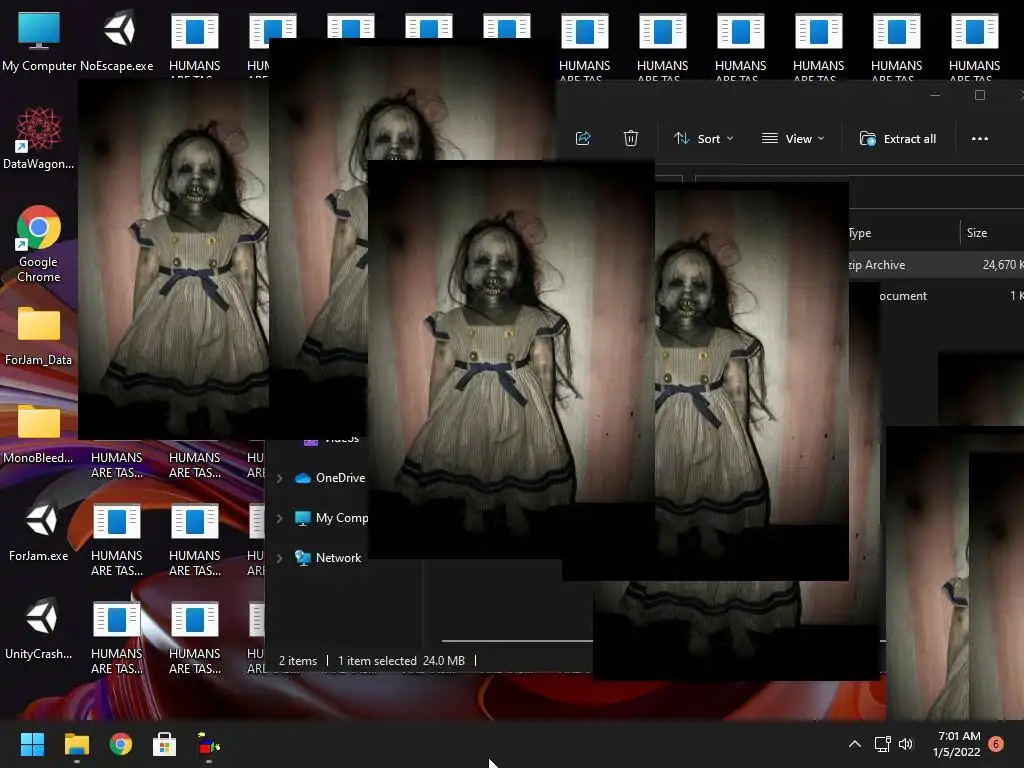1024x768 pixels.
Task: Open the Sort dropdown menu
Action: [704, 139]
